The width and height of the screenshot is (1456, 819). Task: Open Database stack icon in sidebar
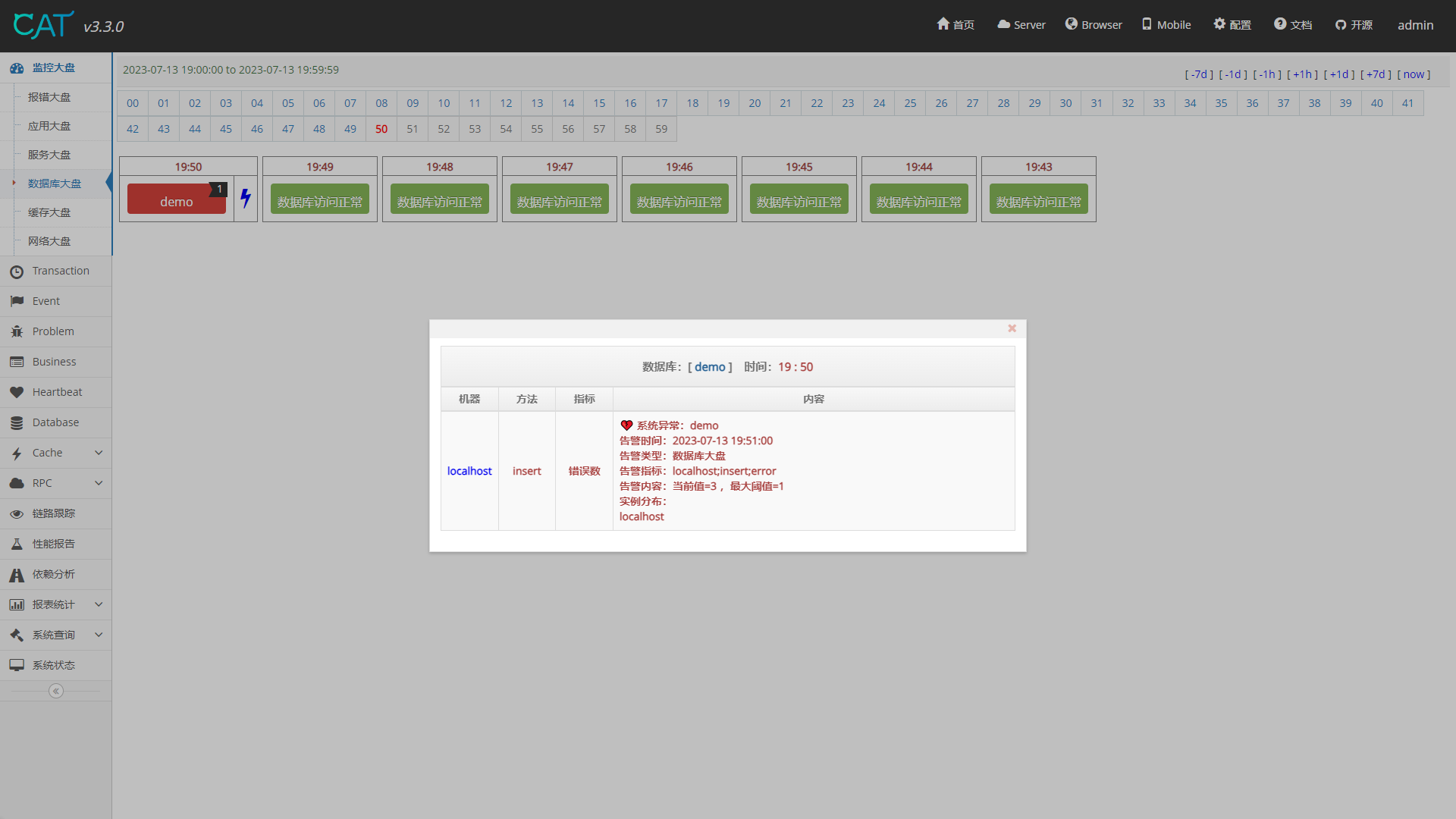tap(17, 422)
